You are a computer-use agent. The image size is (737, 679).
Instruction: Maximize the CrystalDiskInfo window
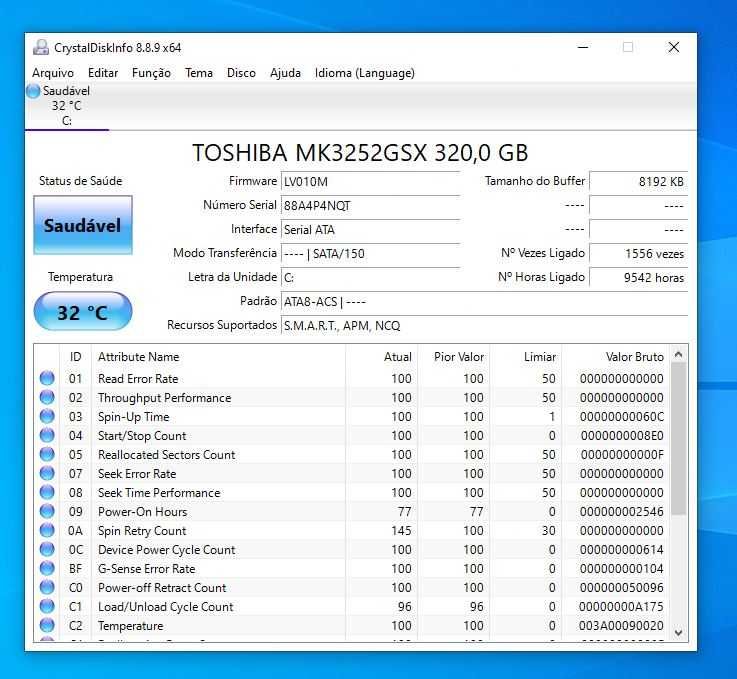[x=627, y=47]
